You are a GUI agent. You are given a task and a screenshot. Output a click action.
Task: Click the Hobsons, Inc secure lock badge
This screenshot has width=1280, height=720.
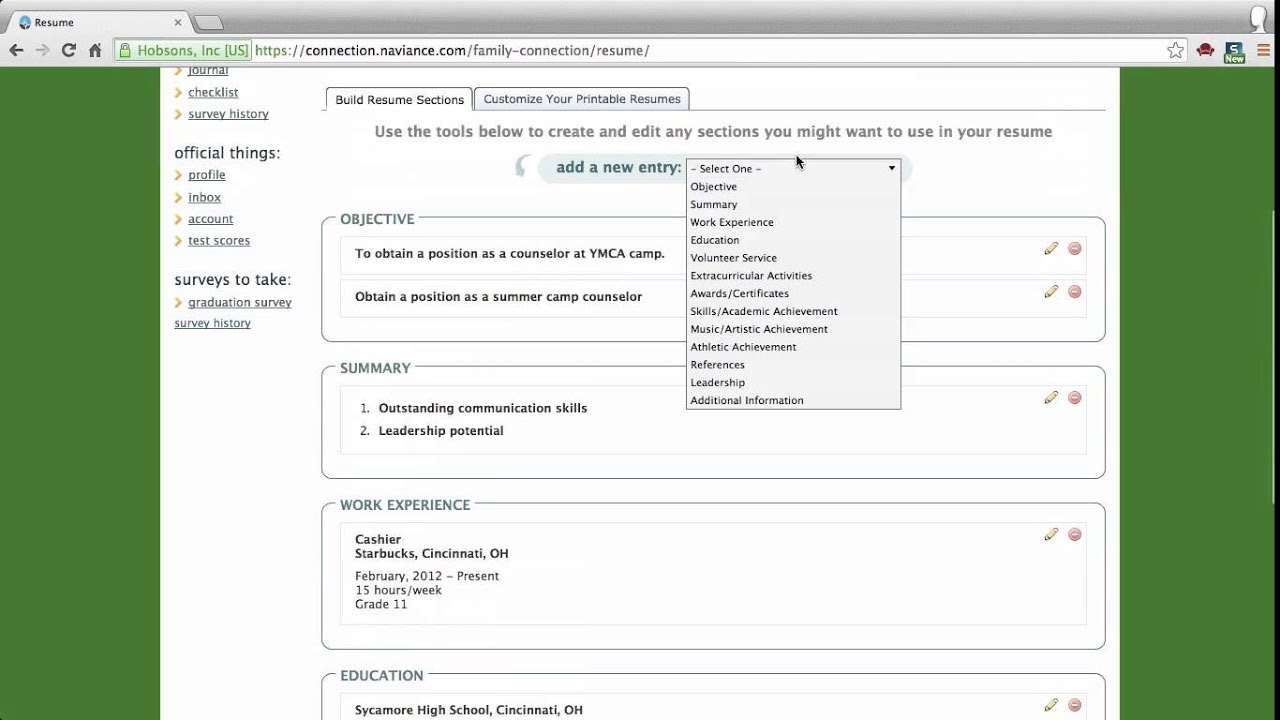point(183,50)
